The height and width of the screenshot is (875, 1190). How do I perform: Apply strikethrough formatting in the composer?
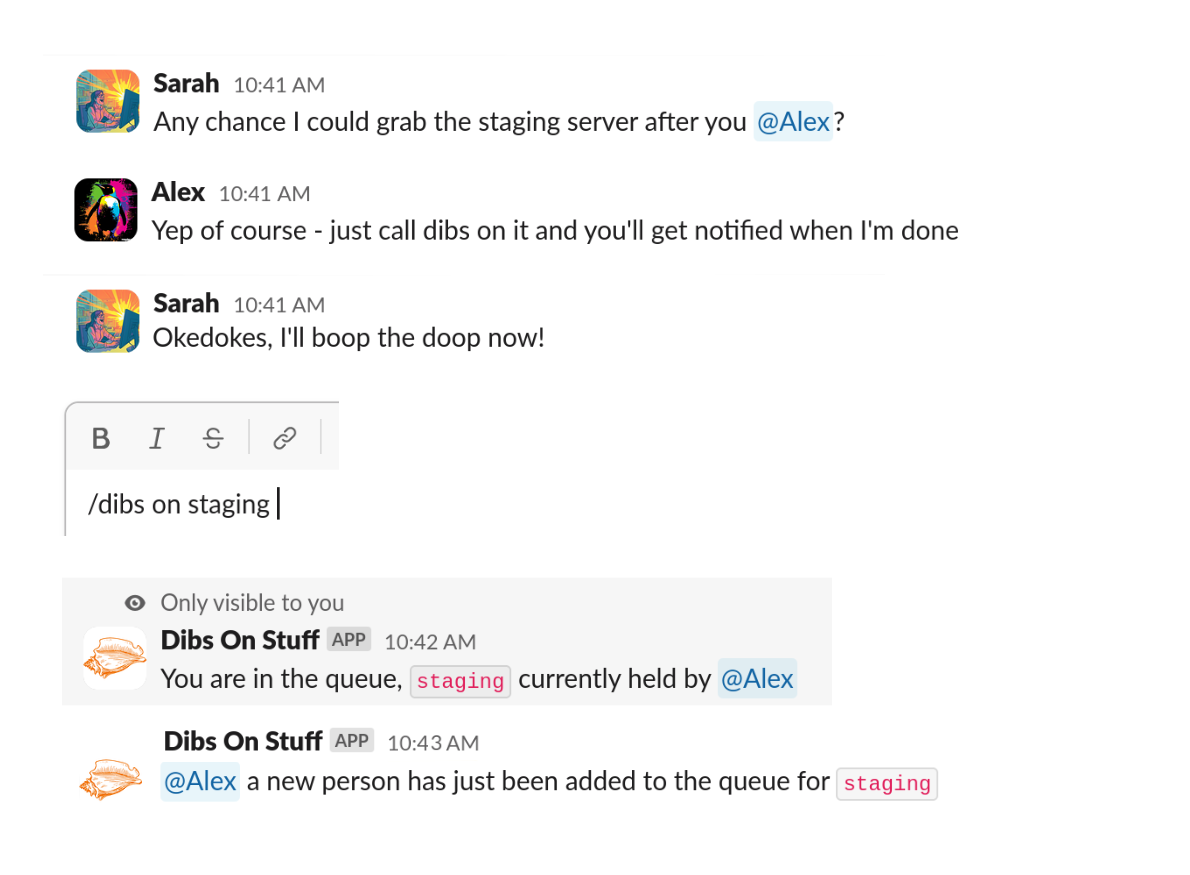click(213, 438)
